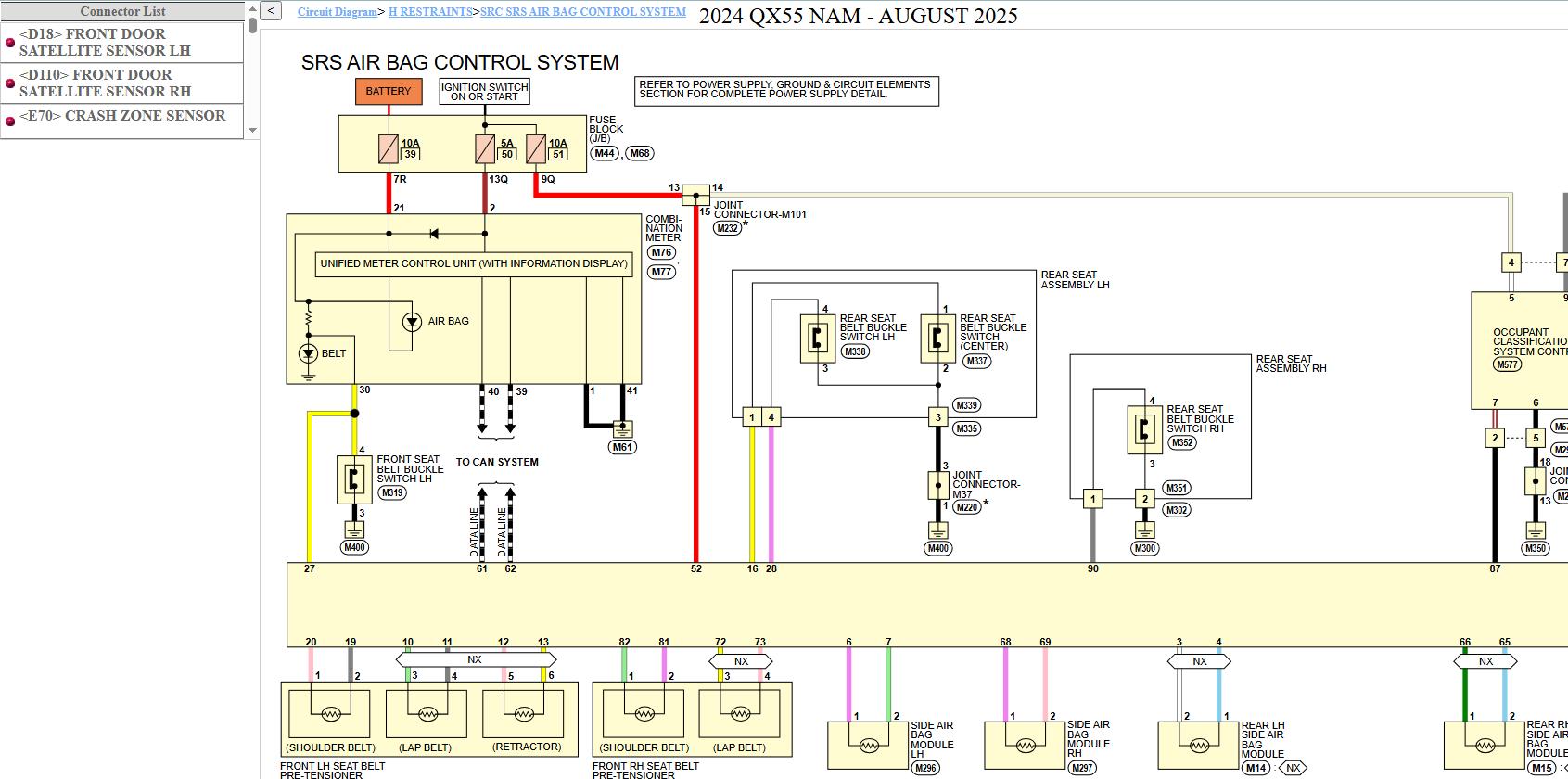
Task: Collapse the connector panel with the < button
Action: pyautogui.click(x=270, y=11)
